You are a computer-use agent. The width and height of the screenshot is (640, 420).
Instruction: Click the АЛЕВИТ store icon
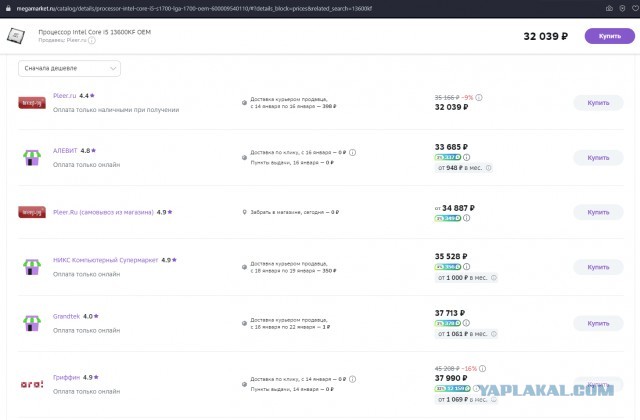click(x=32, y=158)
